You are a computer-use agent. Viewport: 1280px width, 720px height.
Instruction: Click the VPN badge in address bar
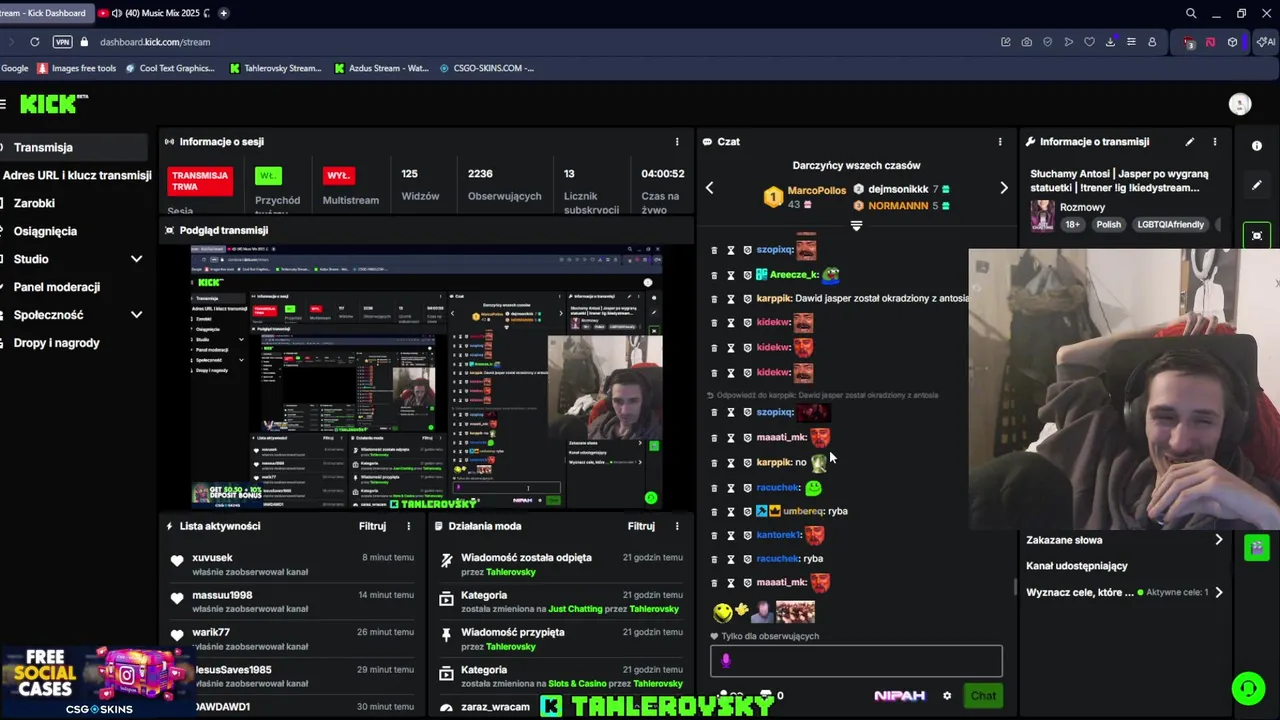pyautogui.click(x=63, y=42)
